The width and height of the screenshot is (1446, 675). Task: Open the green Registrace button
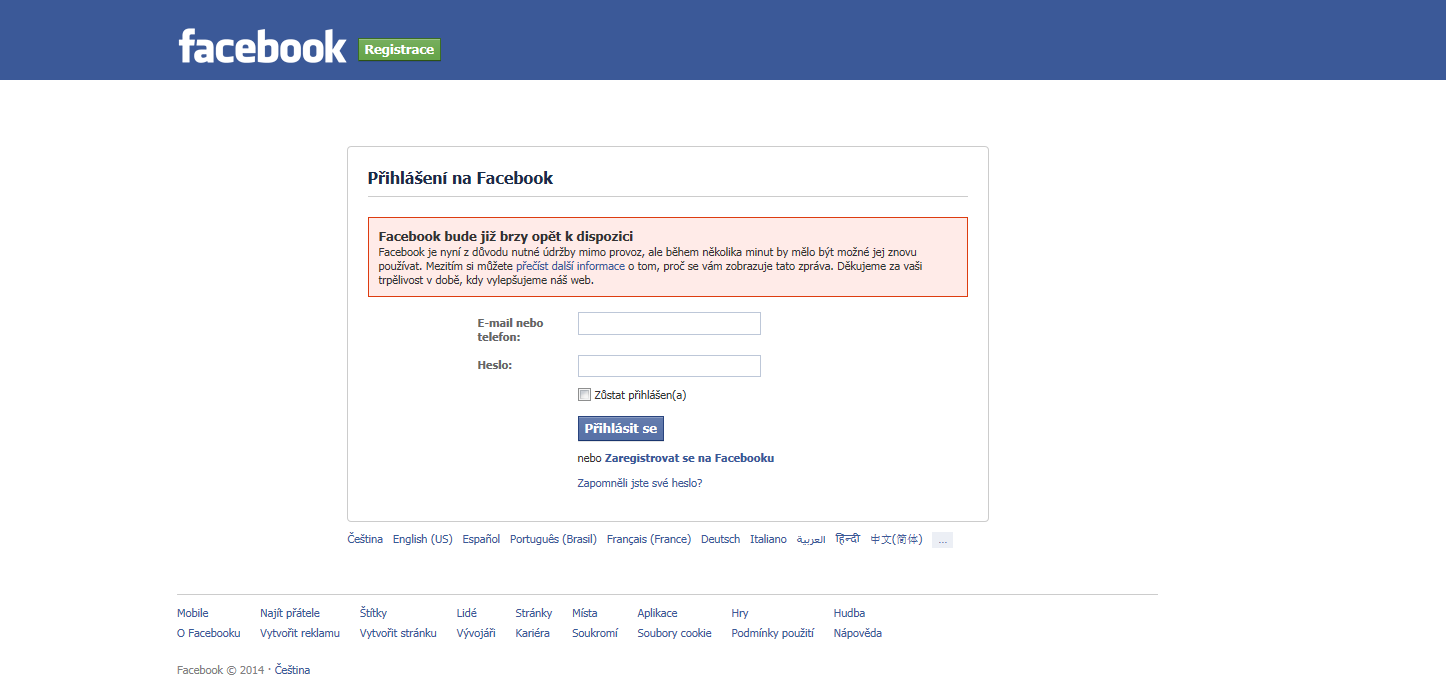399,49
